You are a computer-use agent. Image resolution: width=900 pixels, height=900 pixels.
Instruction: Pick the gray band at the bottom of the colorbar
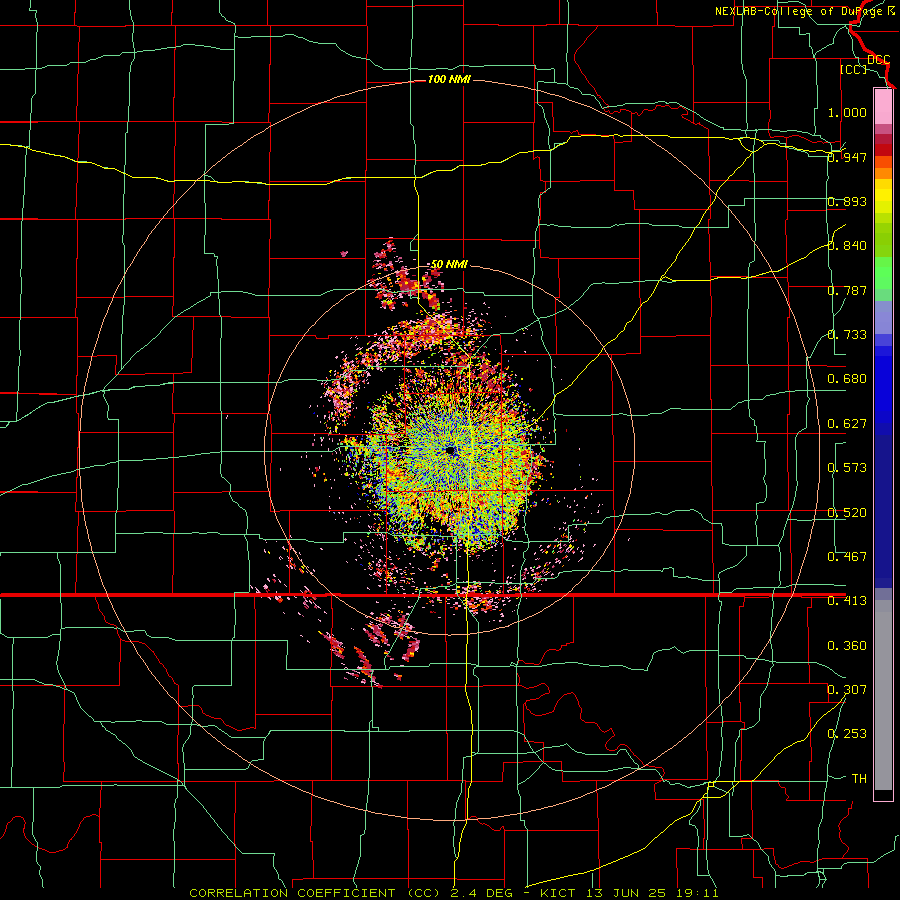click(883, 695)
